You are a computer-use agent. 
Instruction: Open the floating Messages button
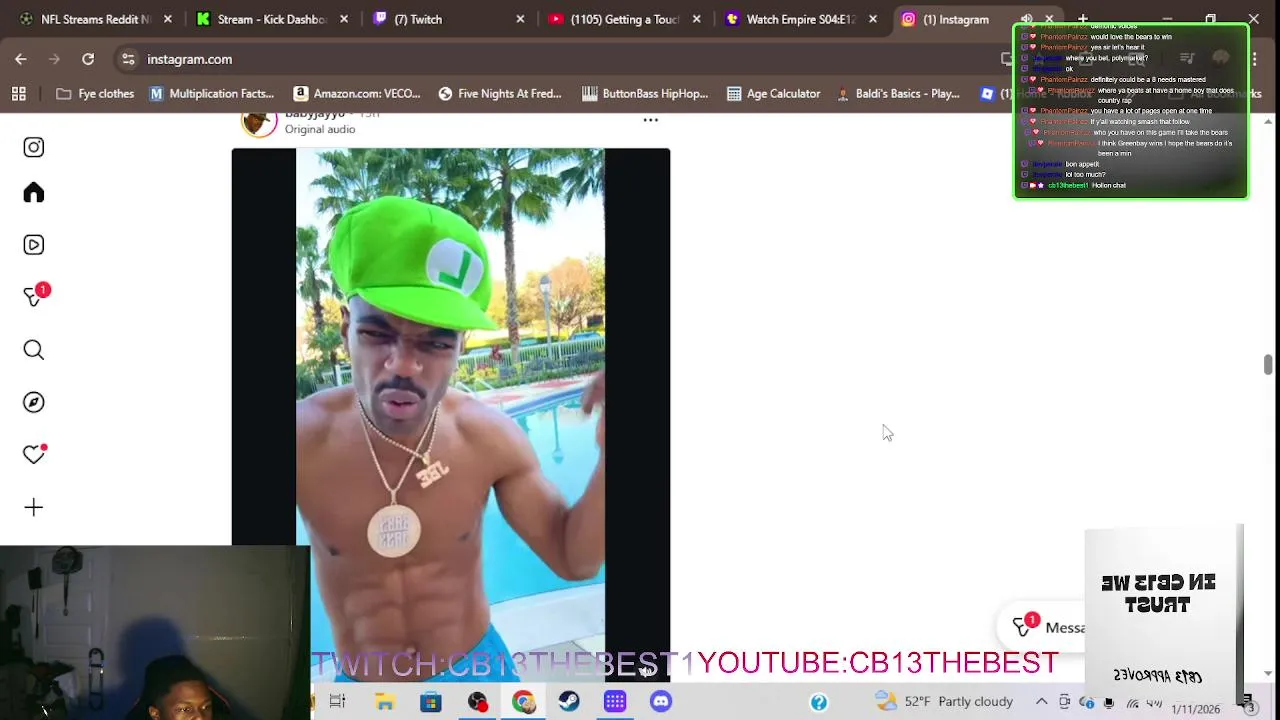1043,627
